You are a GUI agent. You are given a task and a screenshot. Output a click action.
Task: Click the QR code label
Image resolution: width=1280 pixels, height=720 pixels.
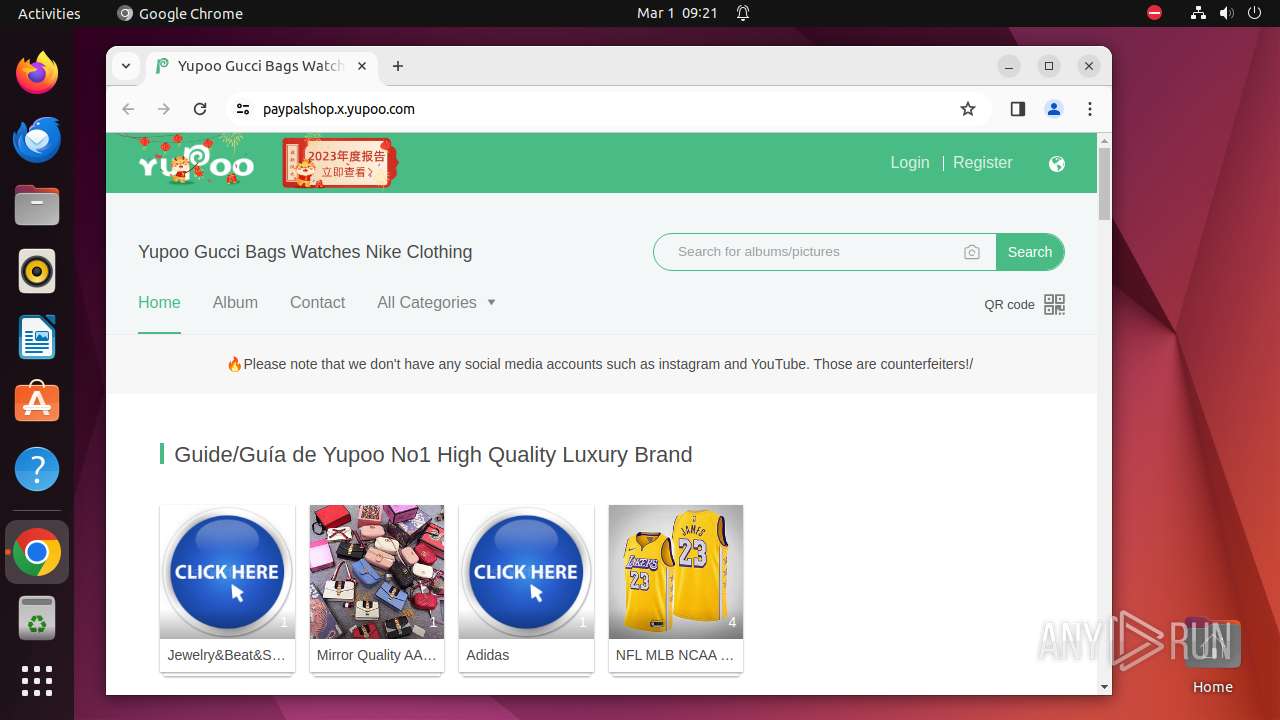(1009, 305)
